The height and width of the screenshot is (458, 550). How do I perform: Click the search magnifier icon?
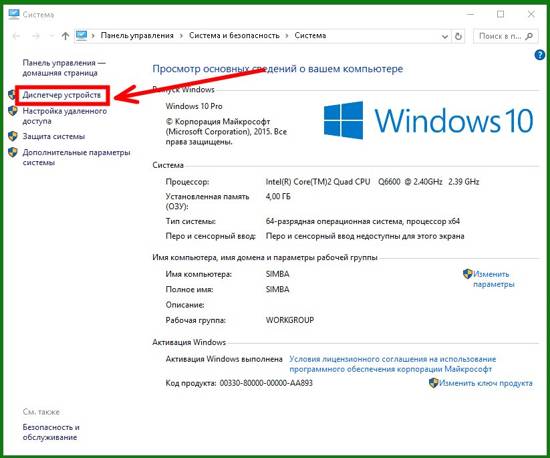(529, 36)
